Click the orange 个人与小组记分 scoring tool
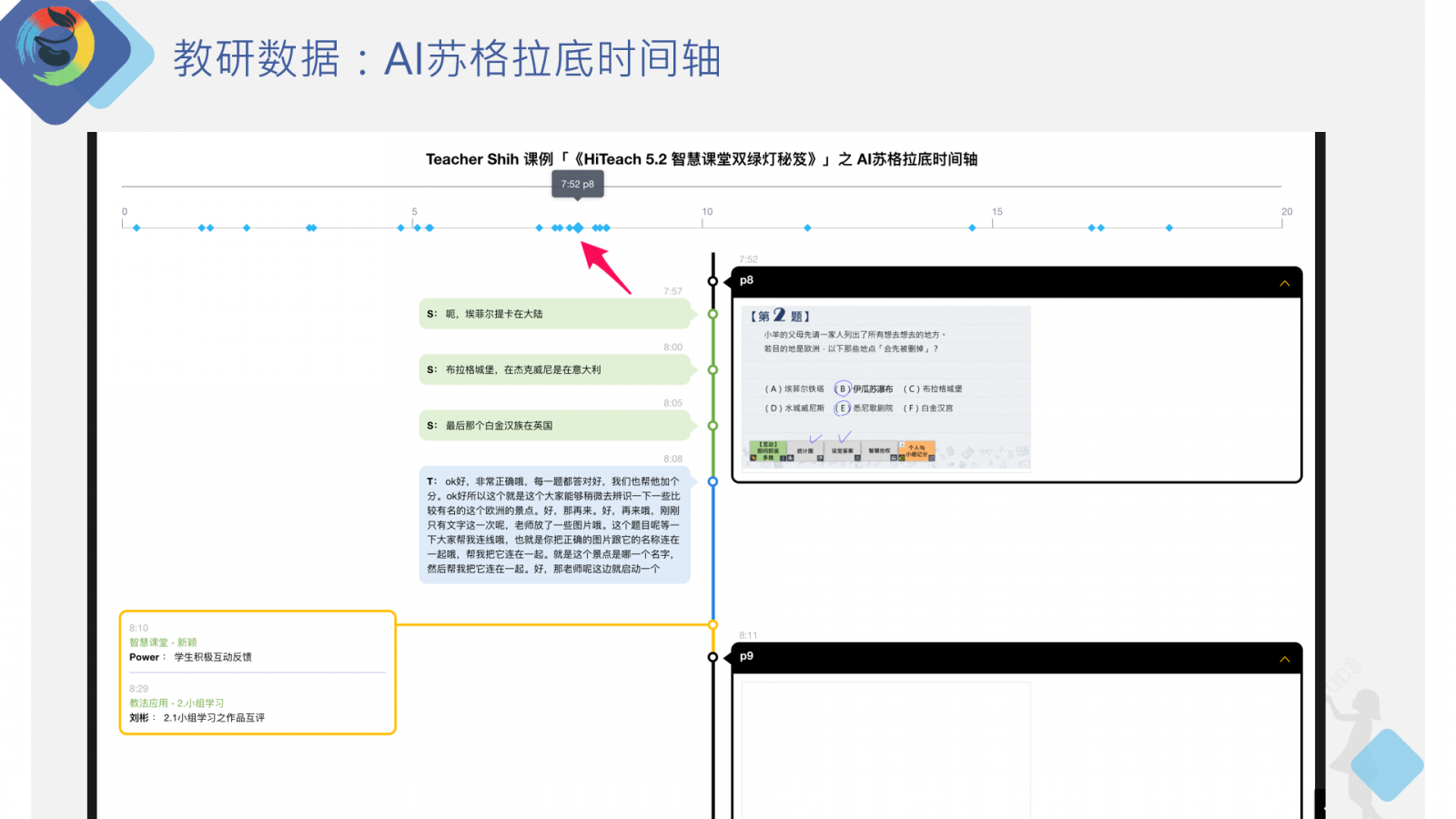Viewport: 1456px width, 819px height. coord(917,450)
